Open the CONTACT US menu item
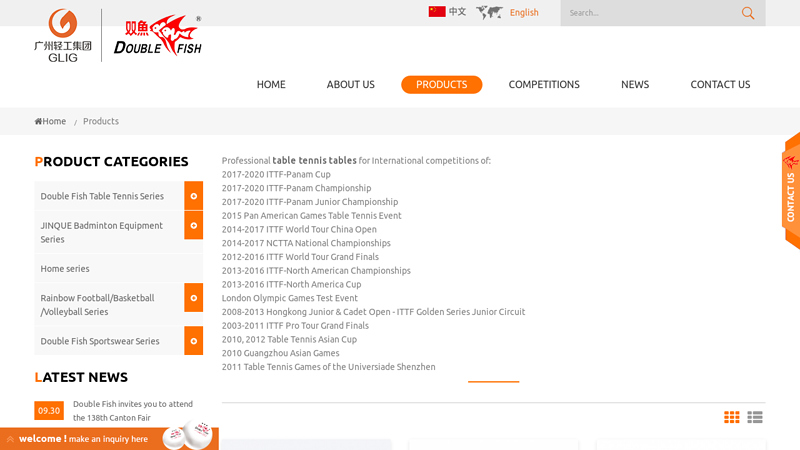Image resolution: width=800 pixels, height=450 pixels. point(720,85)
